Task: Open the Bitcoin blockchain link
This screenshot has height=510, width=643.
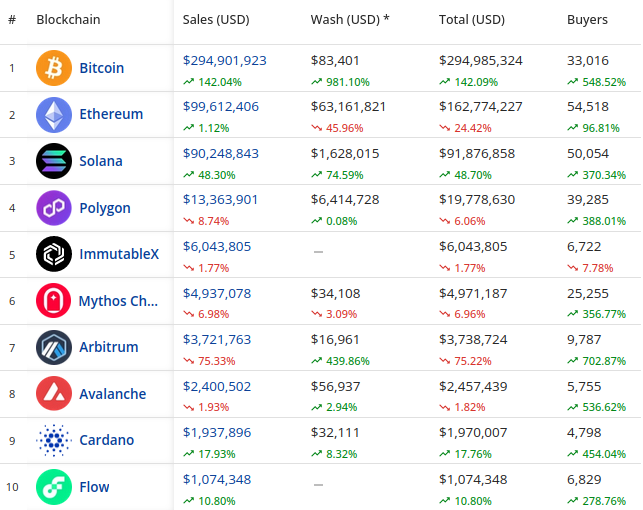Action: 102,68
